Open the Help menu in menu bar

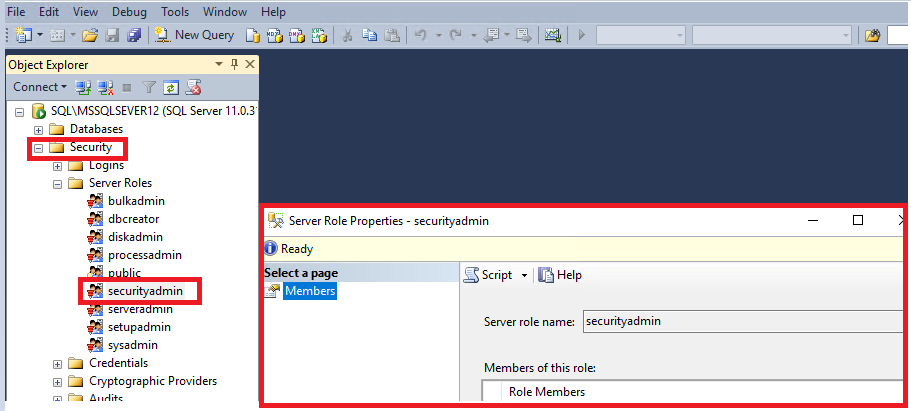click(273, 12)
